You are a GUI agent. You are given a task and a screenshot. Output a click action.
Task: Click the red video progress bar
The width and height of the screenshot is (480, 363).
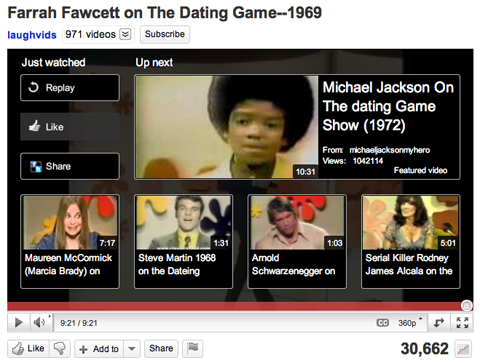point(240,306)
